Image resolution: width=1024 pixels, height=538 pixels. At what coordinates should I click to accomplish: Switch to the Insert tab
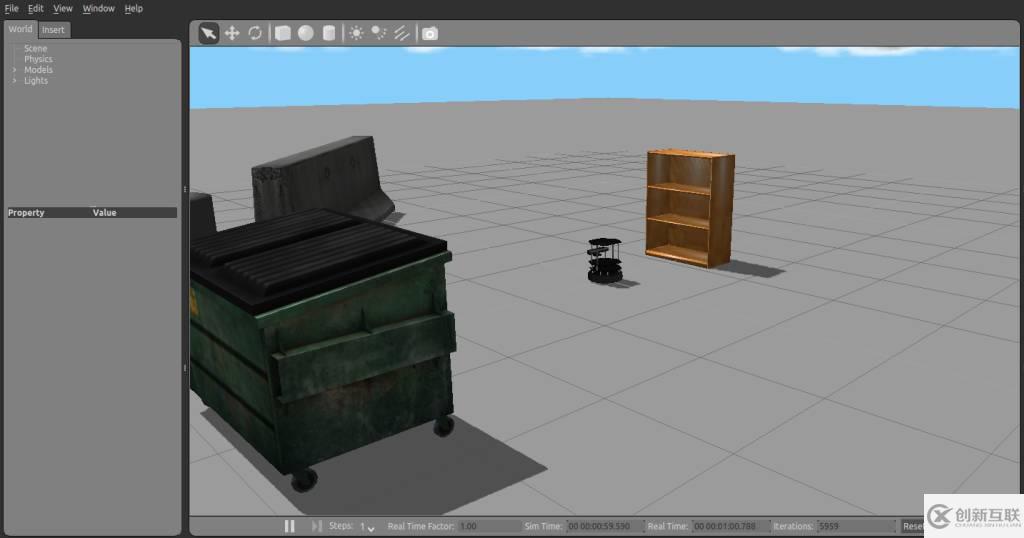(53, 30)
